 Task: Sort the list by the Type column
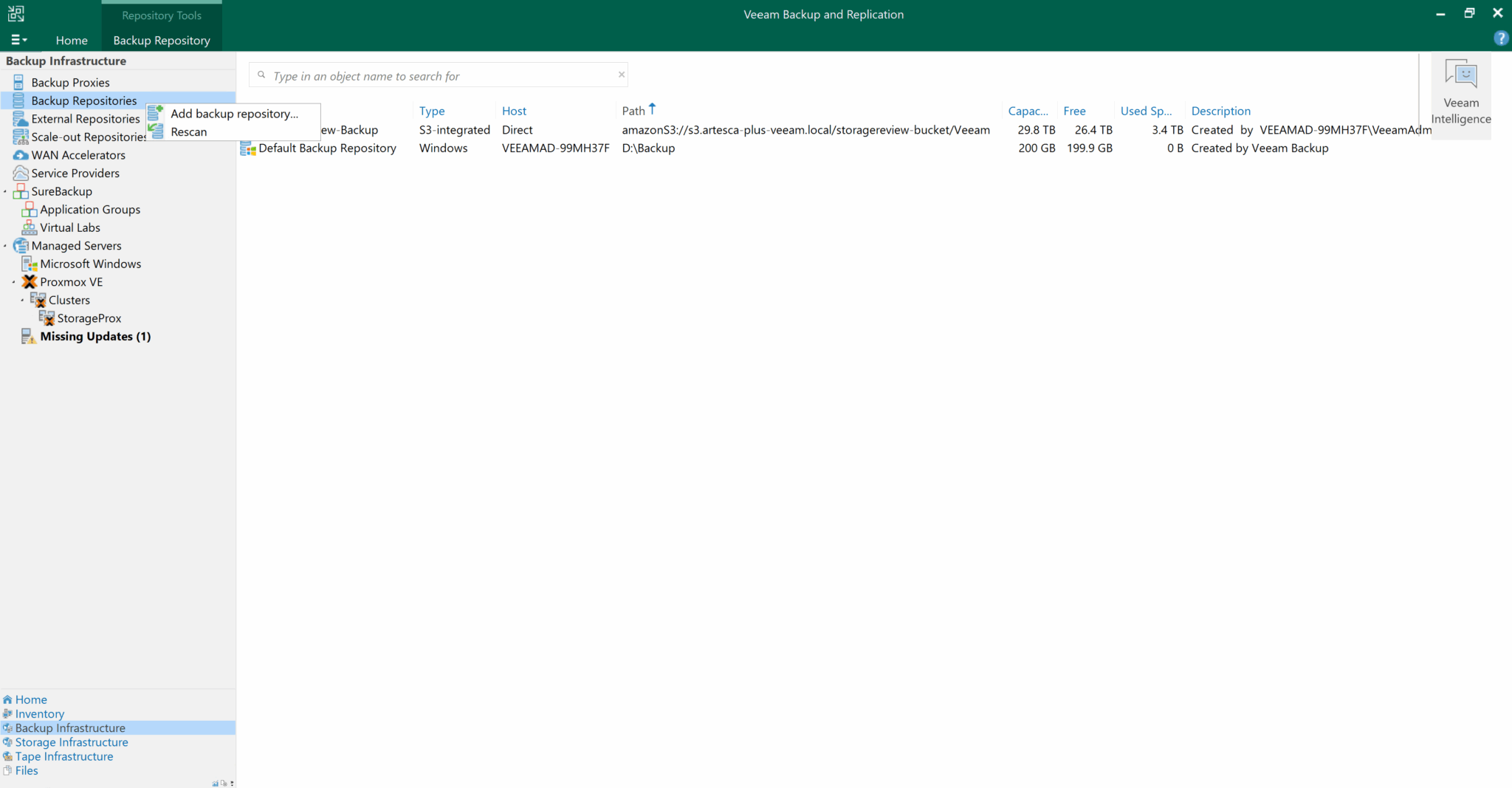tap(432, 111)
